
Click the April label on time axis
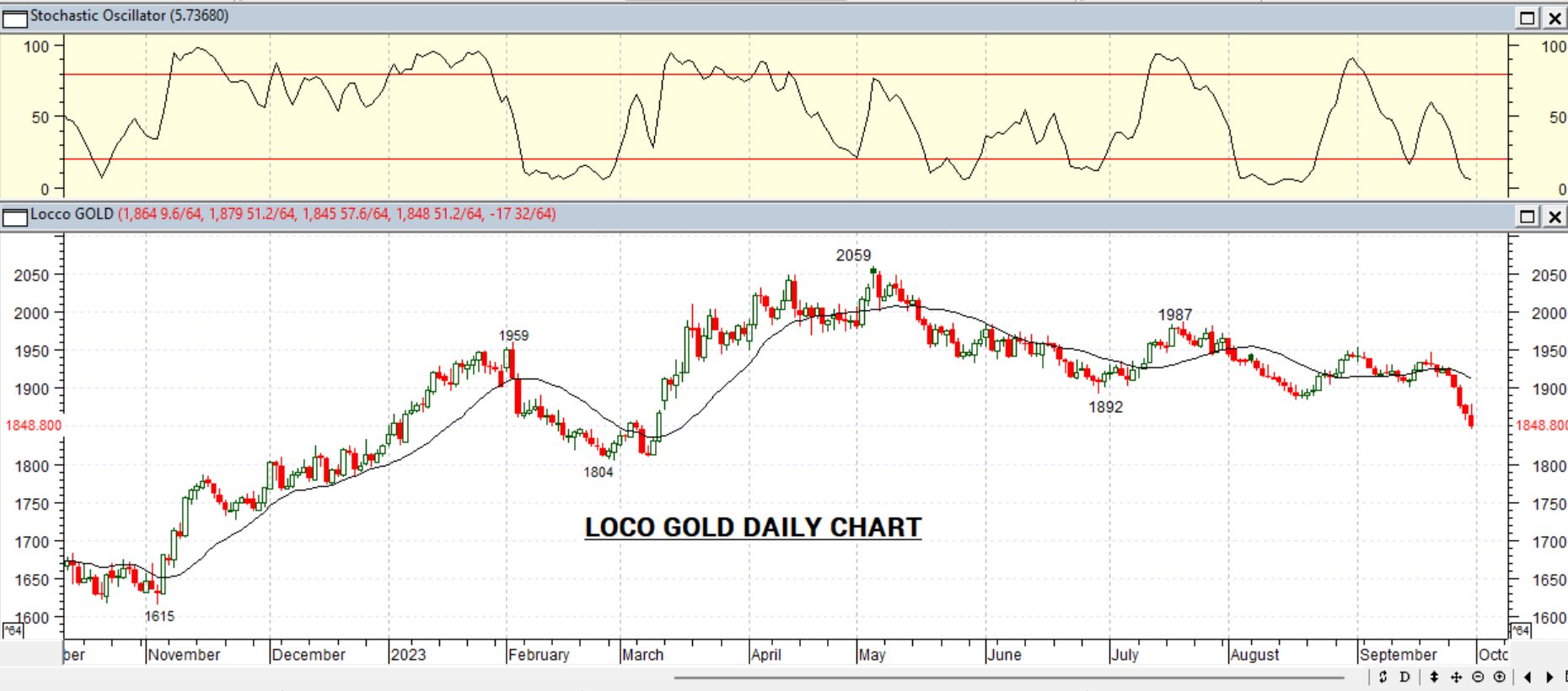pos(766,655)
